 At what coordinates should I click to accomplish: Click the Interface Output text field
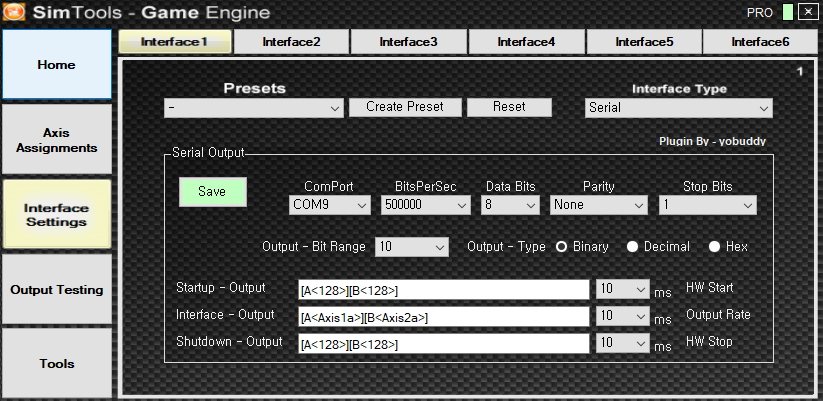pyautogui.click(x=444, y=316)
